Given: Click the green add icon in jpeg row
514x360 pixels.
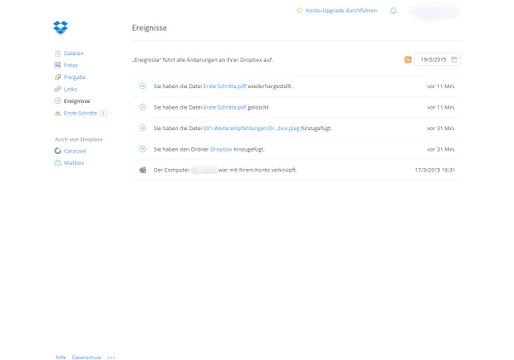Looking at the screenshot, I should (142, 128).
